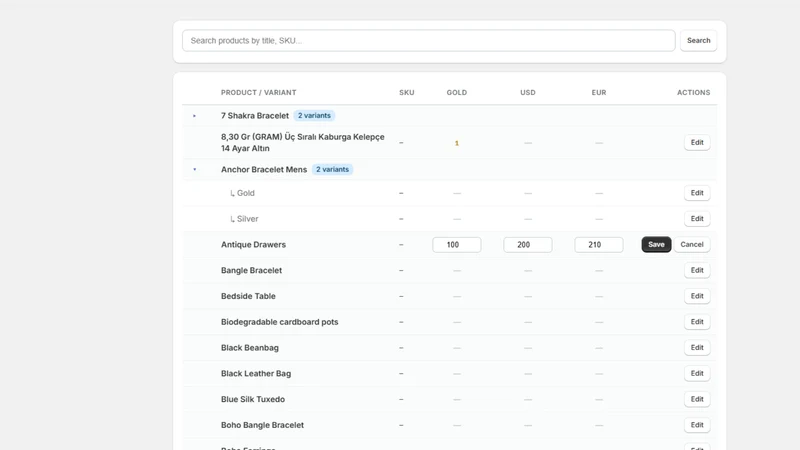Edit the 8,30 Gr Kaburga Kelepçe row
The image size is (800, 450).
pyautogui.click(x=697, y=142)
